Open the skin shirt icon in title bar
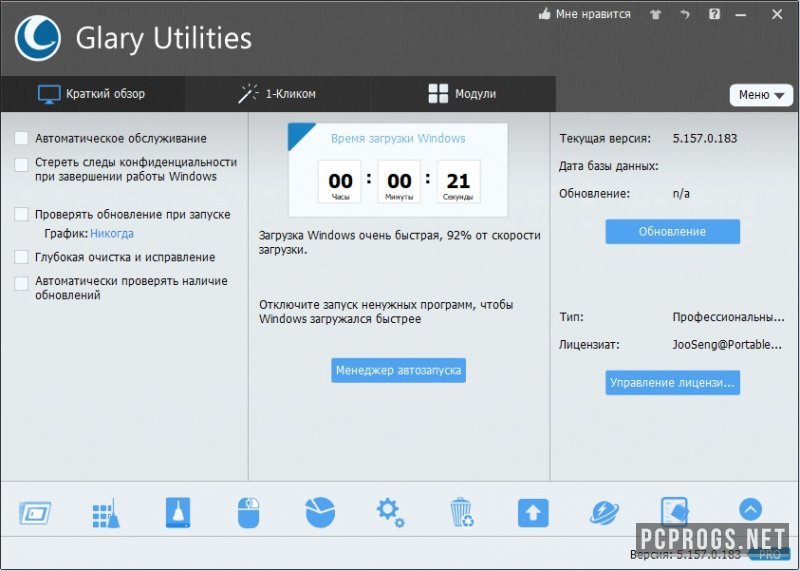The width and height of the screenshot is (800, 571). click(x=656, y=14)
